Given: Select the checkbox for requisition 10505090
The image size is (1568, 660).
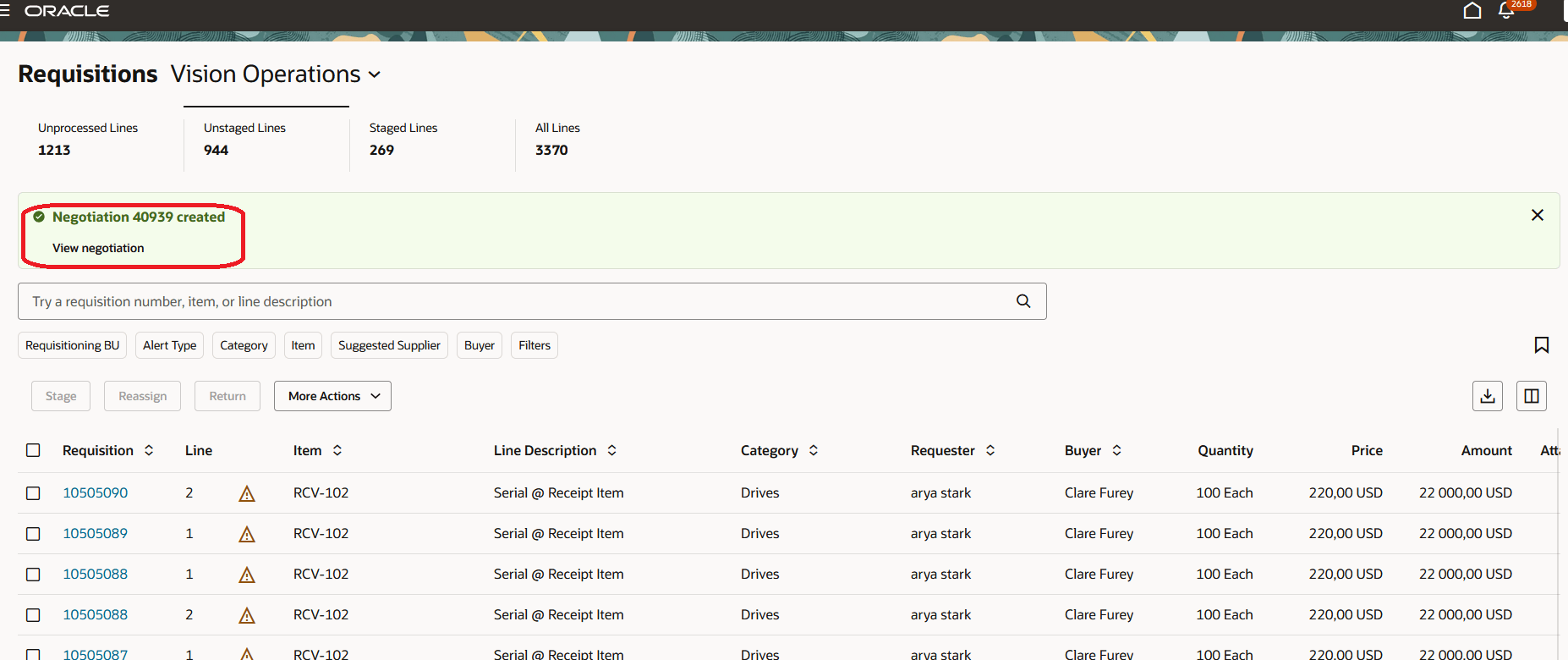Looking at the screenshot, I should [33, 493].
